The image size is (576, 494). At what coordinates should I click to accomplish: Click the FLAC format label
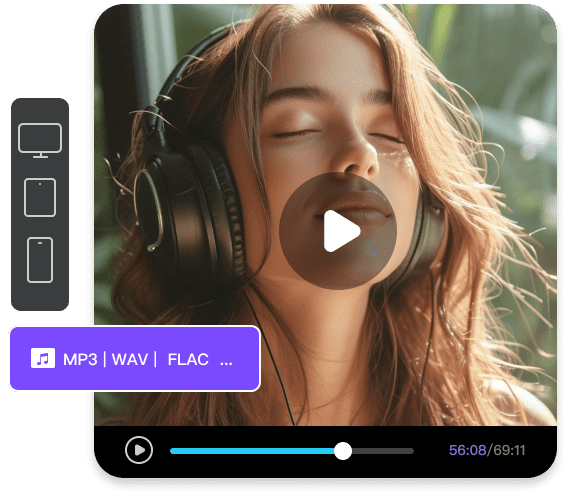click(x=188, y=359)
